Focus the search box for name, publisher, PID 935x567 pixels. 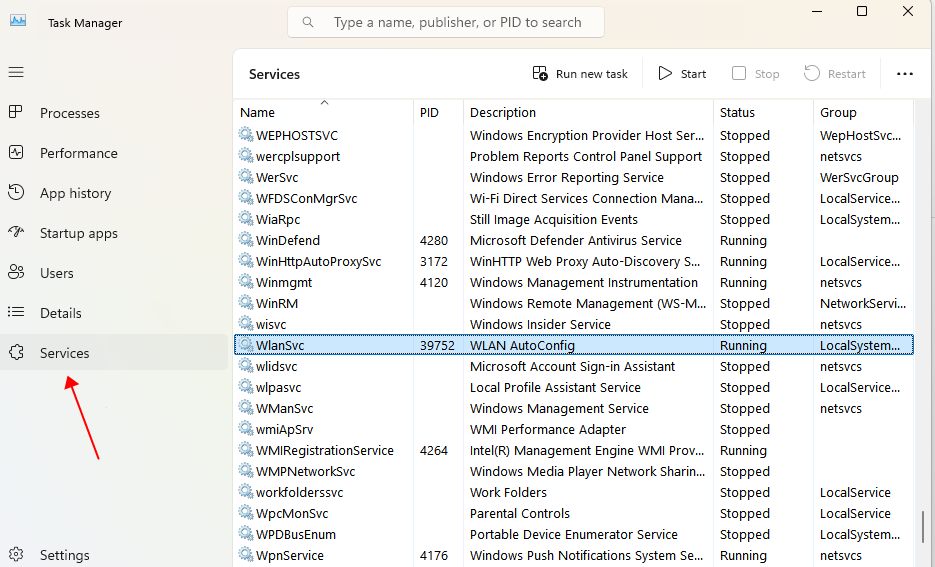(446, 22)
